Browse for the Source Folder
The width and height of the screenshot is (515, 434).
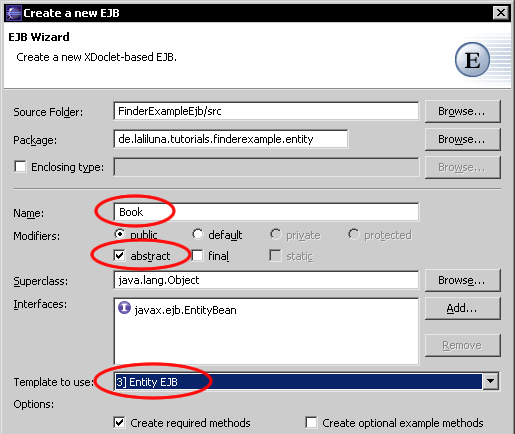462,111
